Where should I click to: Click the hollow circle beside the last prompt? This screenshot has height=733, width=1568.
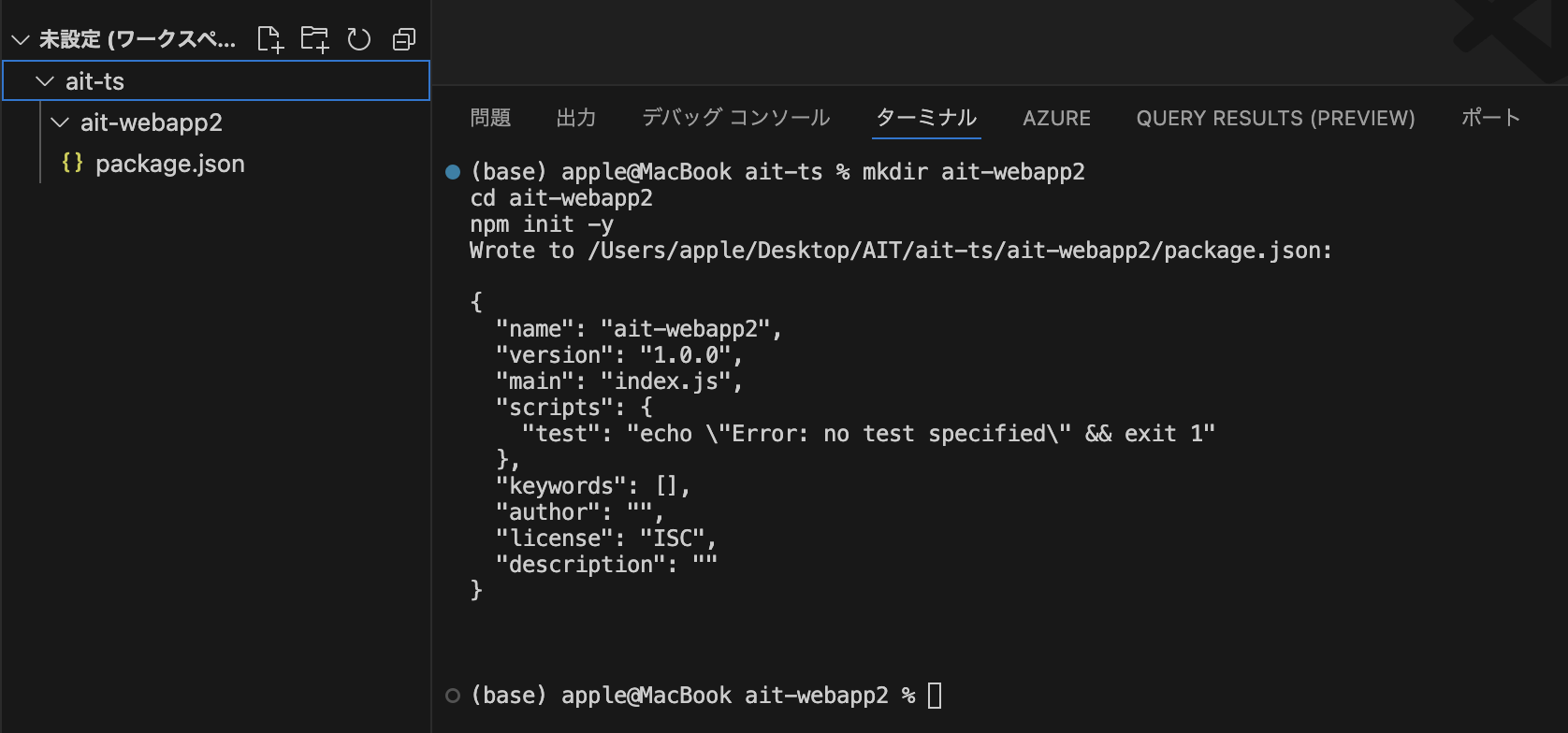click(x=453, y=696)
